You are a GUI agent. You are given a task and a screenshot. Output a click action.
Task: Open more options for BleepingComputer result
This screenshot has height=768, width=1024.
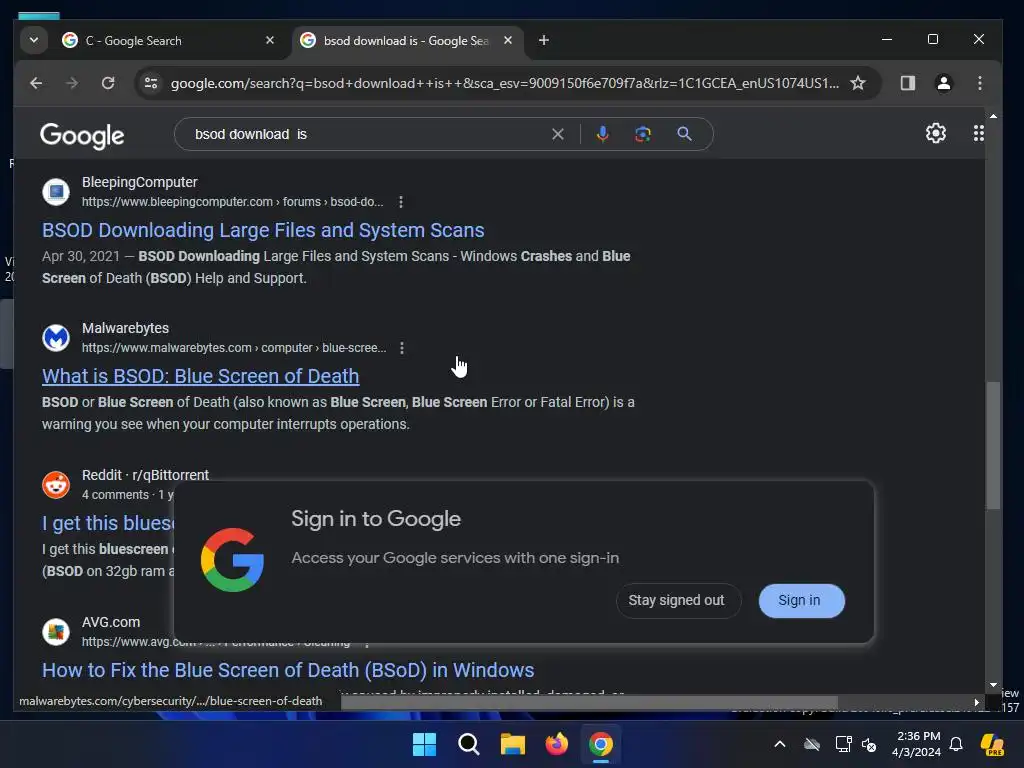coord(401,202)
